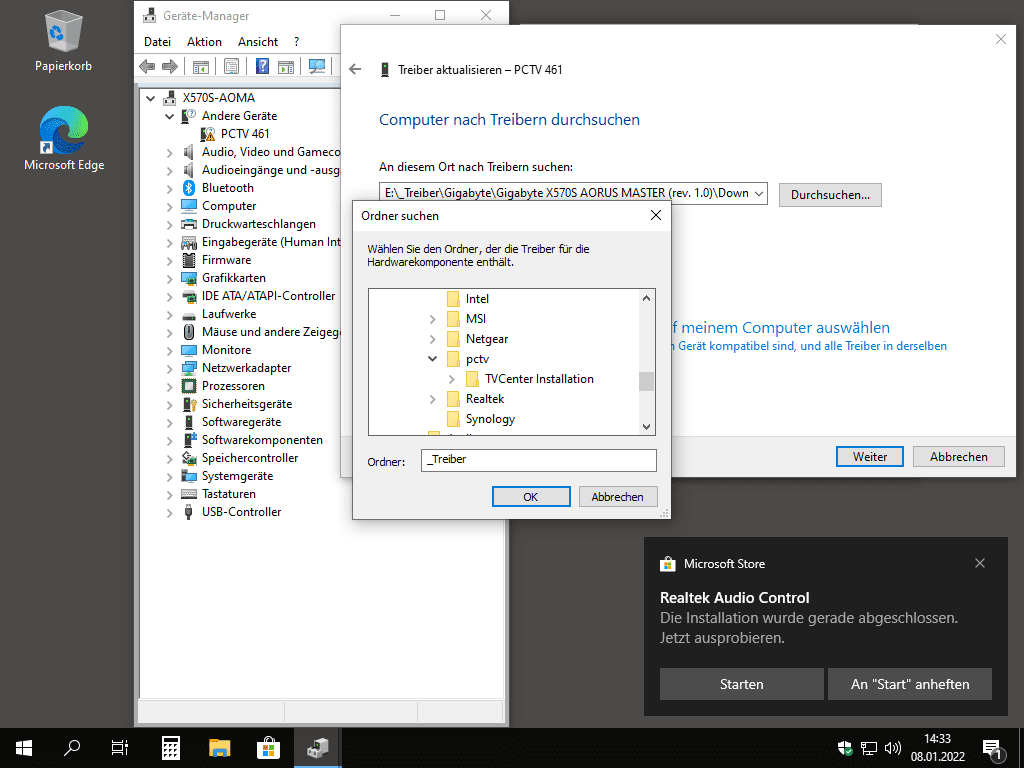Click the Grafikkarten icon

[x=189, y=278]
